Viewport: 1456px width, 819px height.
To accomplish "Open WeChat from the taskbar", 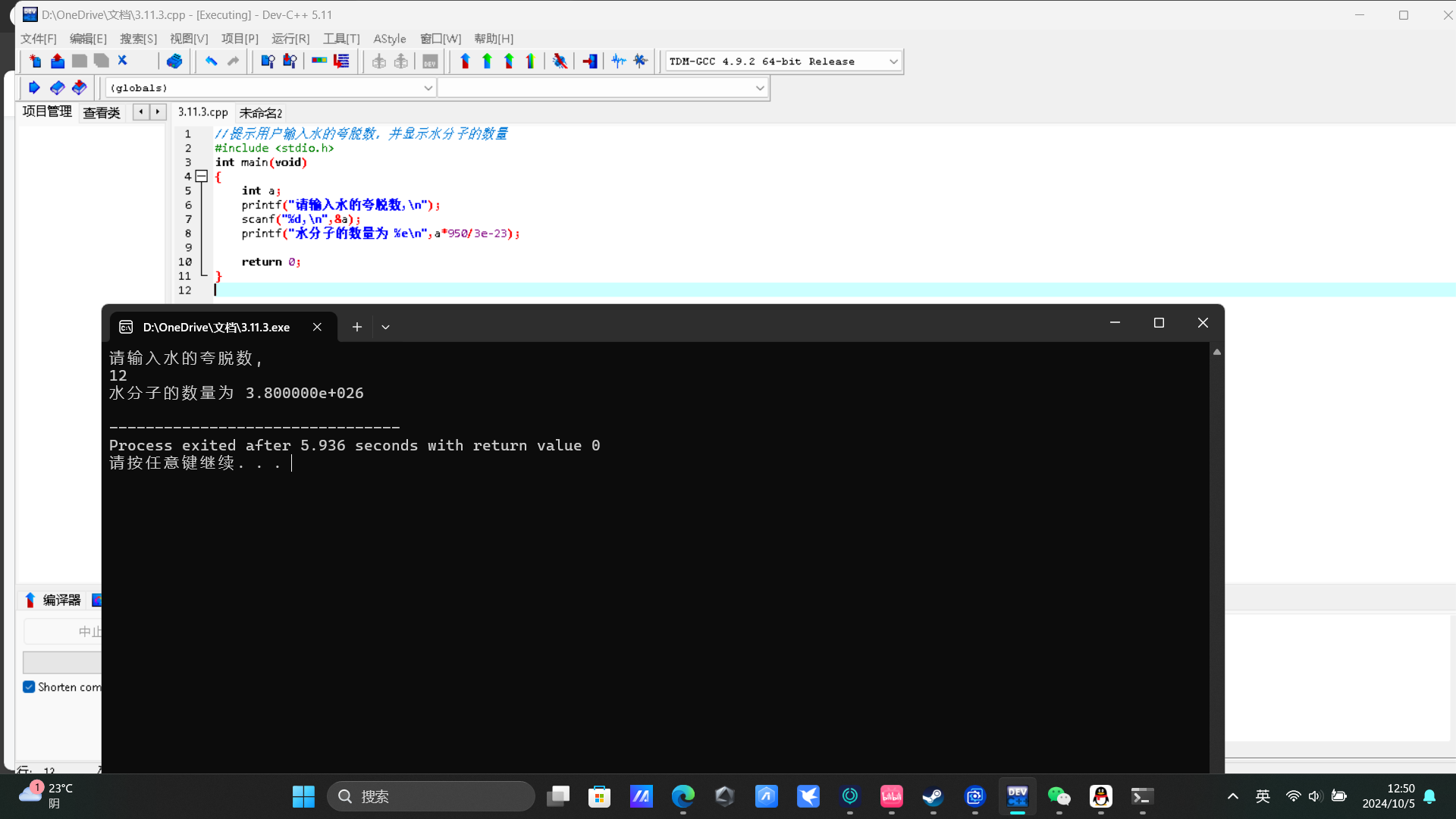I will tap(1059, 796).
